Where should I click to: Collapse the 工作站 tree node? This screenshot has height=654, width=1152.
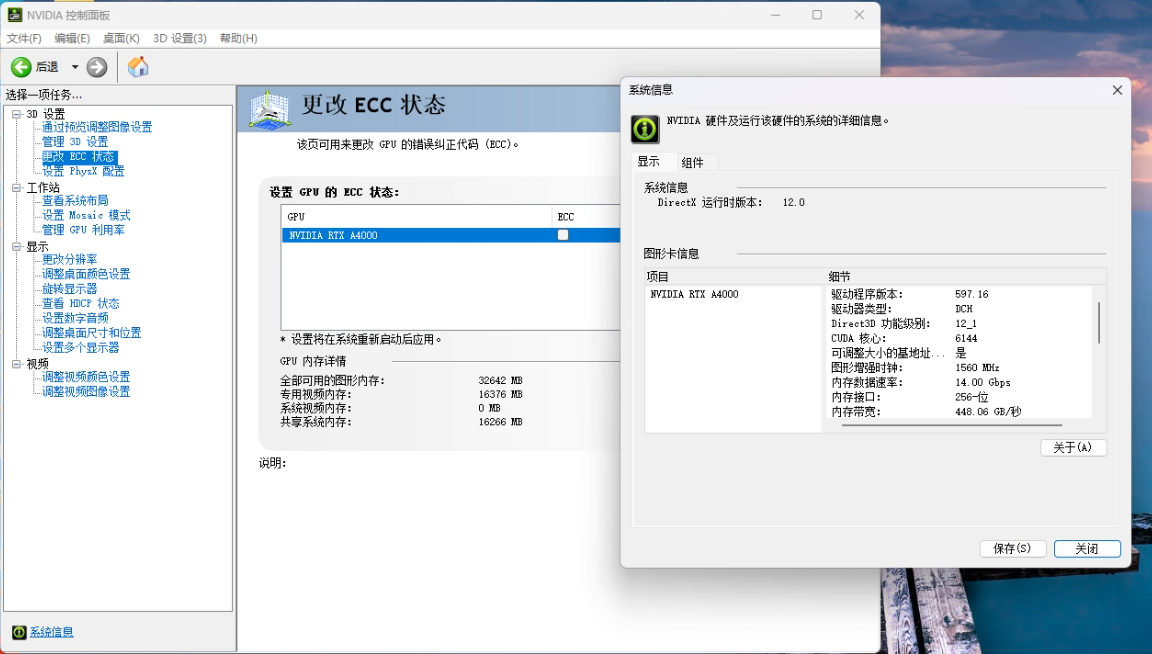16,188
